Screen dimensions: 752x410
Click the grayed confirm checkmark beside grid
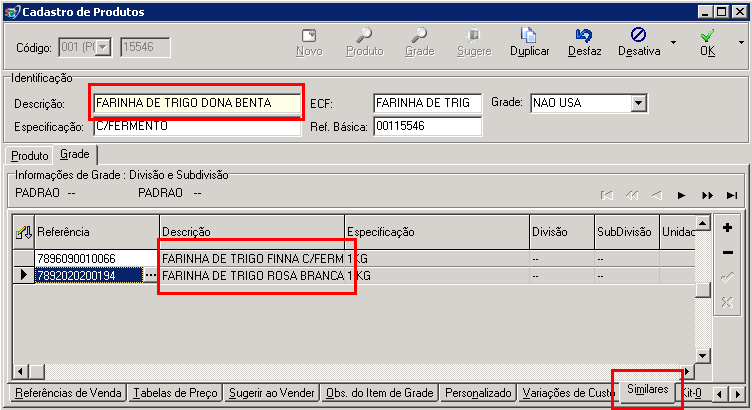[x=727, y=277]
